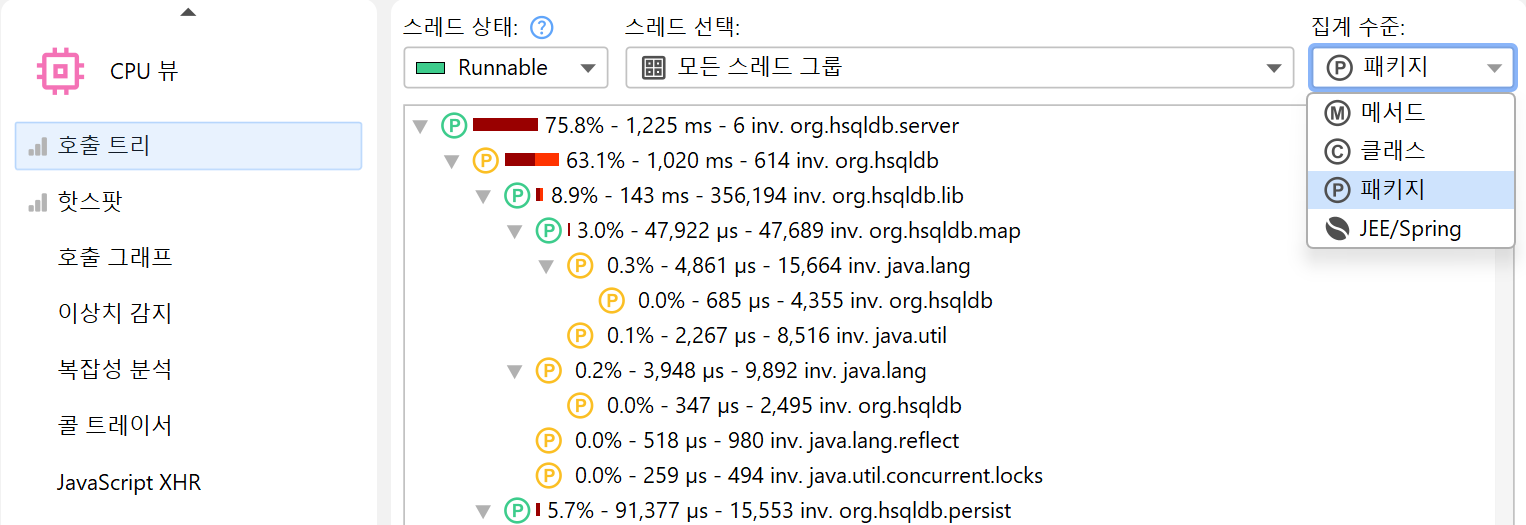The height and width of the screenshot is (525, 1526).
Task: Collapse the org.hsqldb.persist node
Action: (484, 511)
